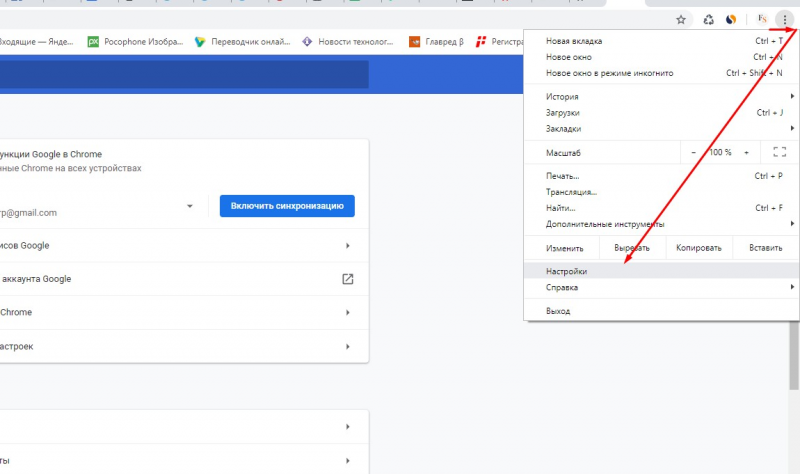Expand the Chrome row arrow

point(347,312)
